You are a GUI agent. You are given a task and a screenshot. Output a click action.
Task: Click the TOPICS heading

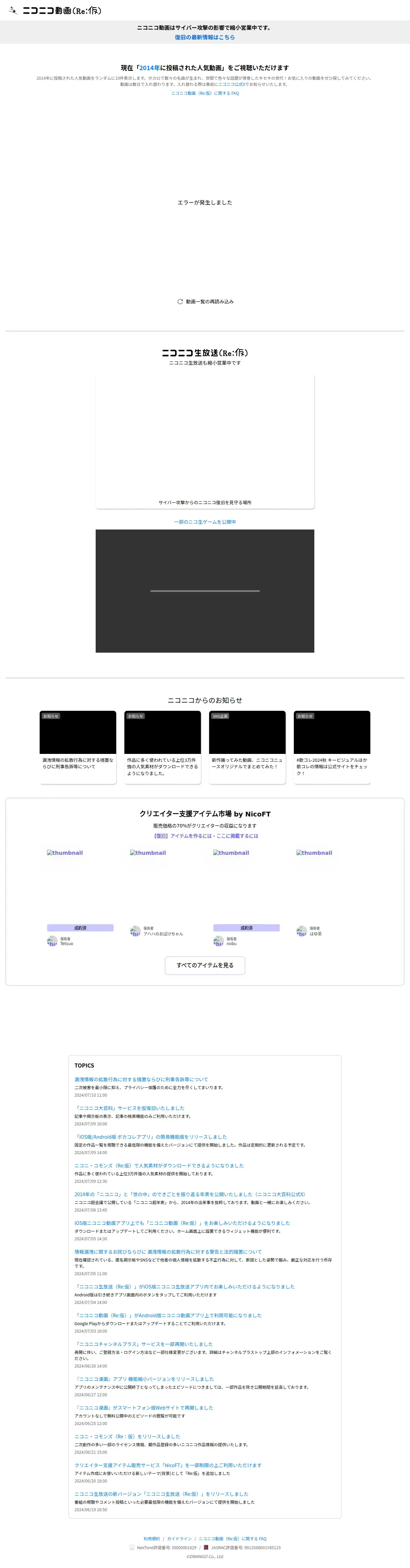pyautogui.click(x=84, y=1065)
